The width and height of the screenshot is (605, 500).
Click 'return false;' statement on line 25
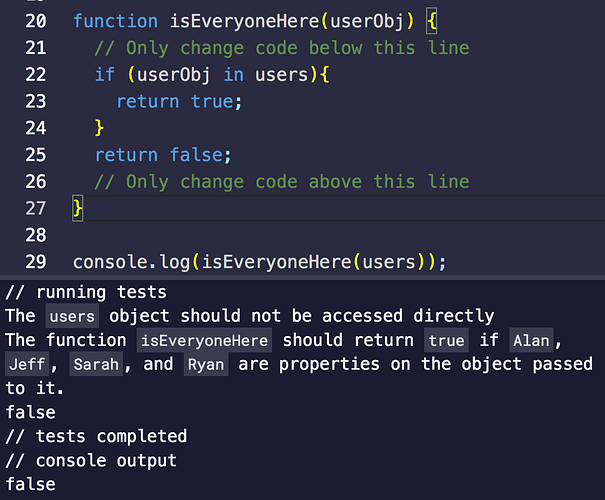click(163, 155)
